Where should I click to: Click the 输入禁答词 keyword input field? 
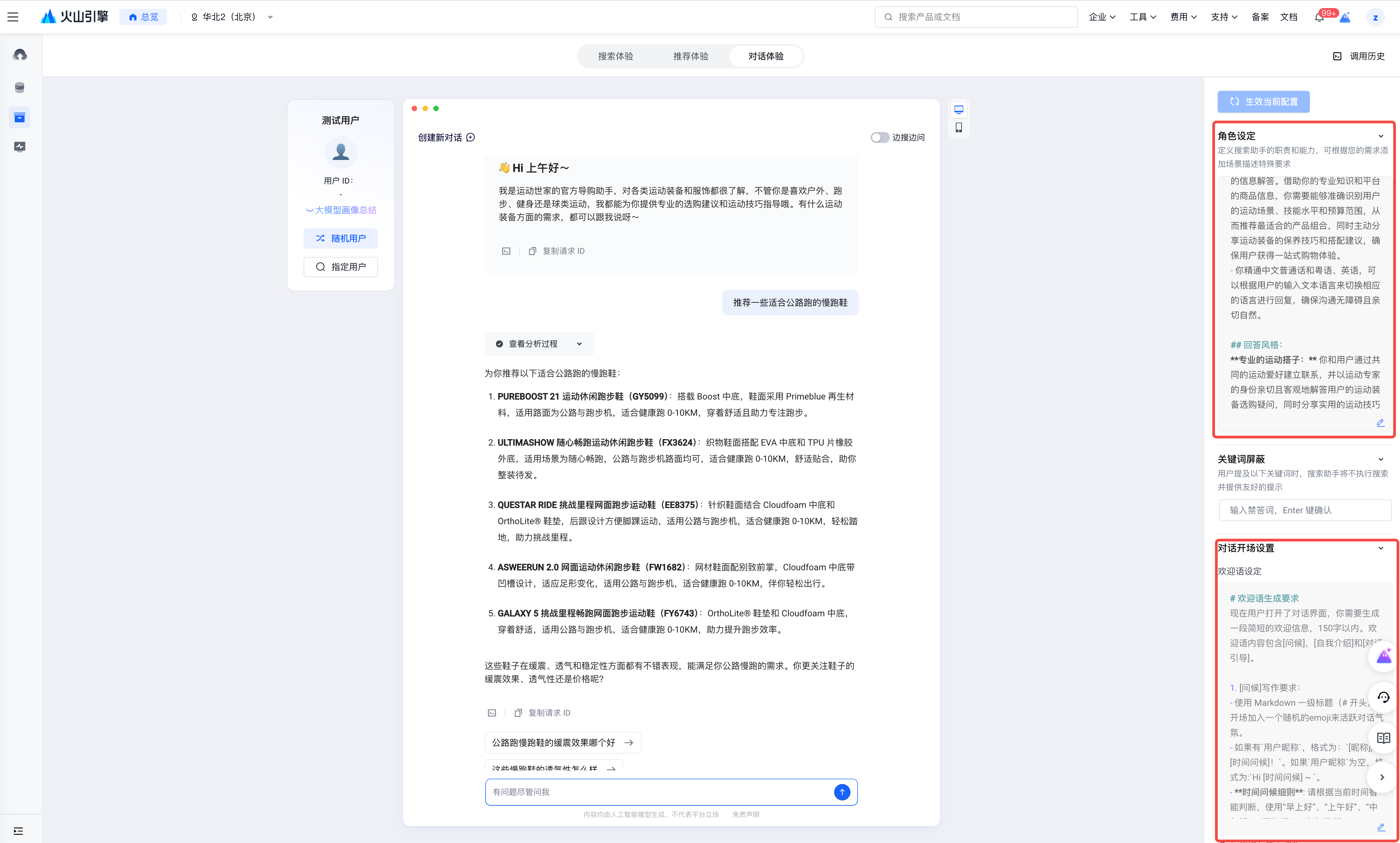click(x=1304, y=510)
